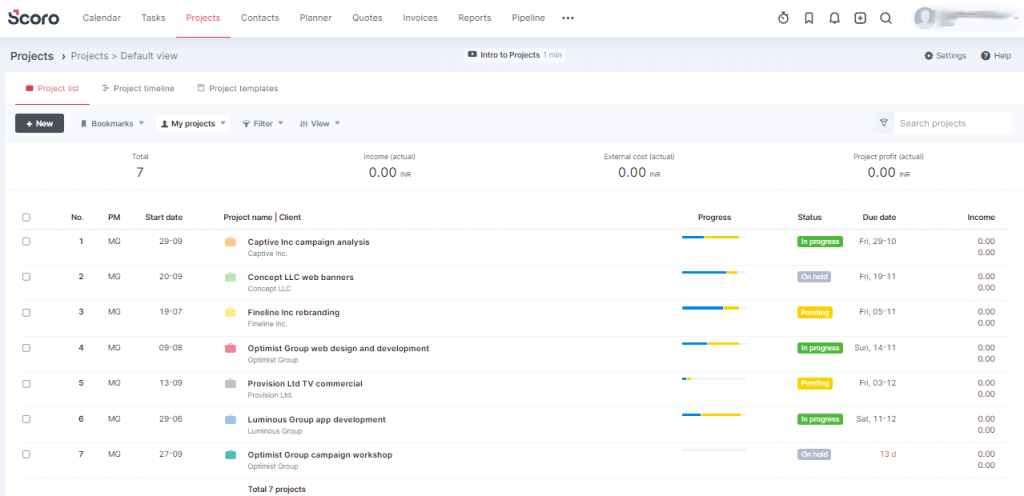Click Concept LLC web banners briefcase icon

click(x=230, y=277)
